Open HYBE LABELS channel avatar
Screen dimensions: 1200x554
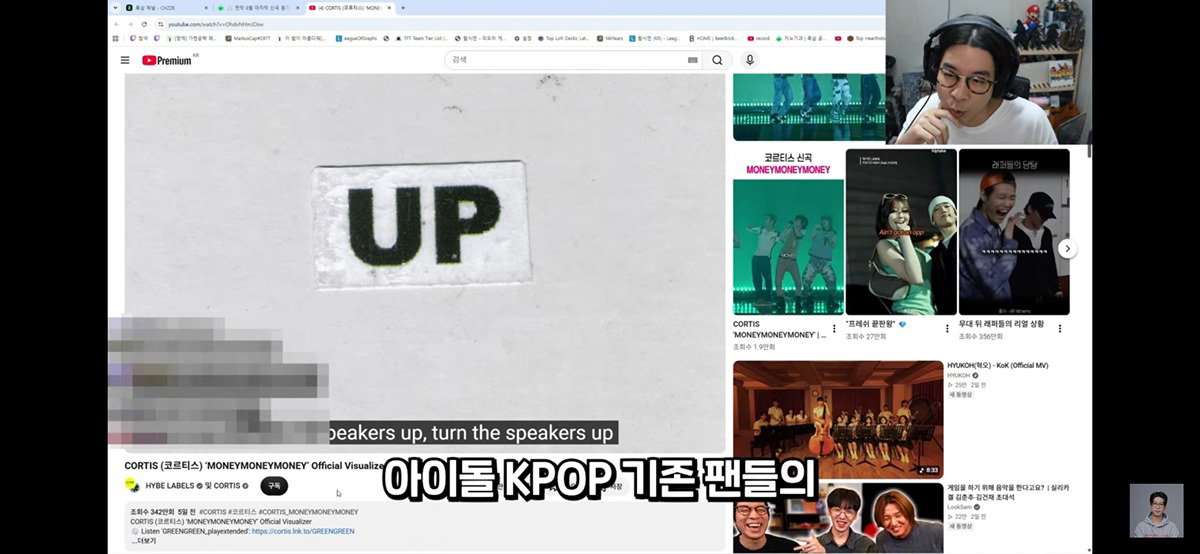132,485
